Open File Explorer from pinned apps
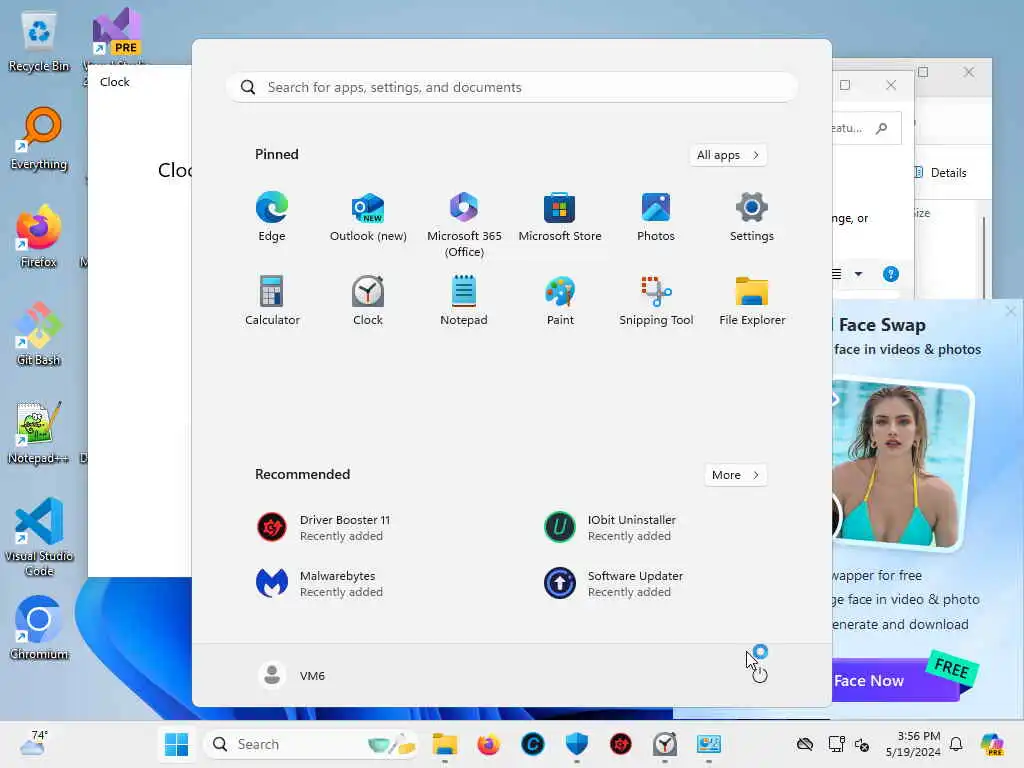The height and width of the screenshot is (768, 1024). tap(752, 300)
